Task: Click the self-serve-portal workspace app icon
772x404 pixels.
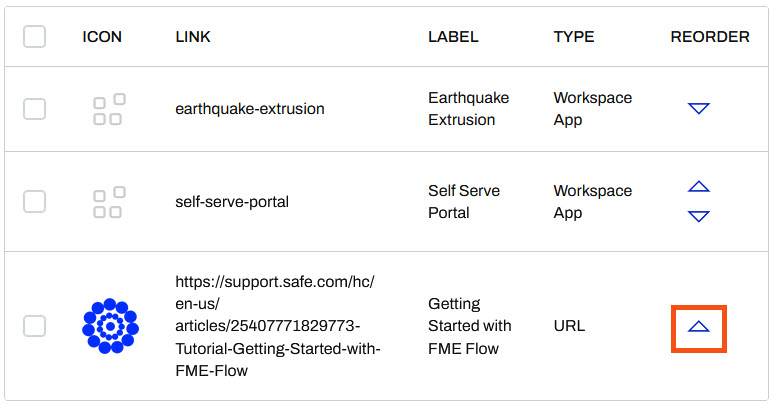Action: click(x=109, y=202)
